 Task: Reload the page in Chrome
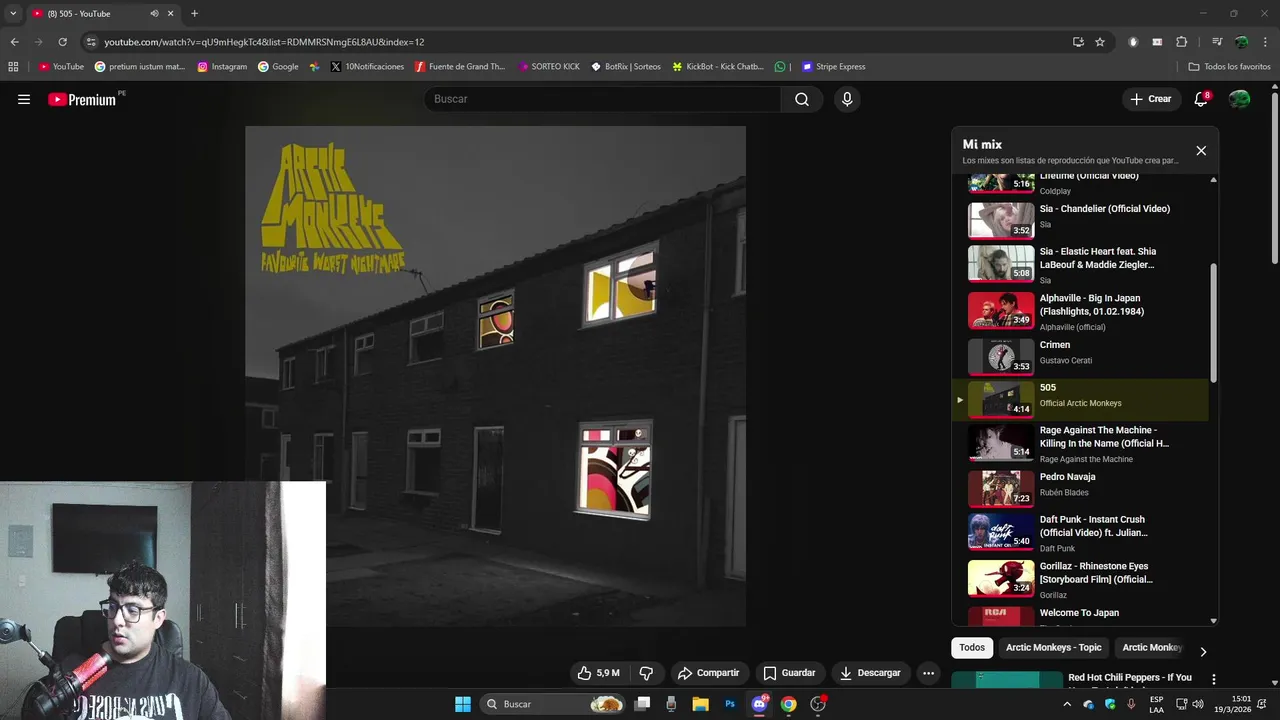tap(62, 42)
